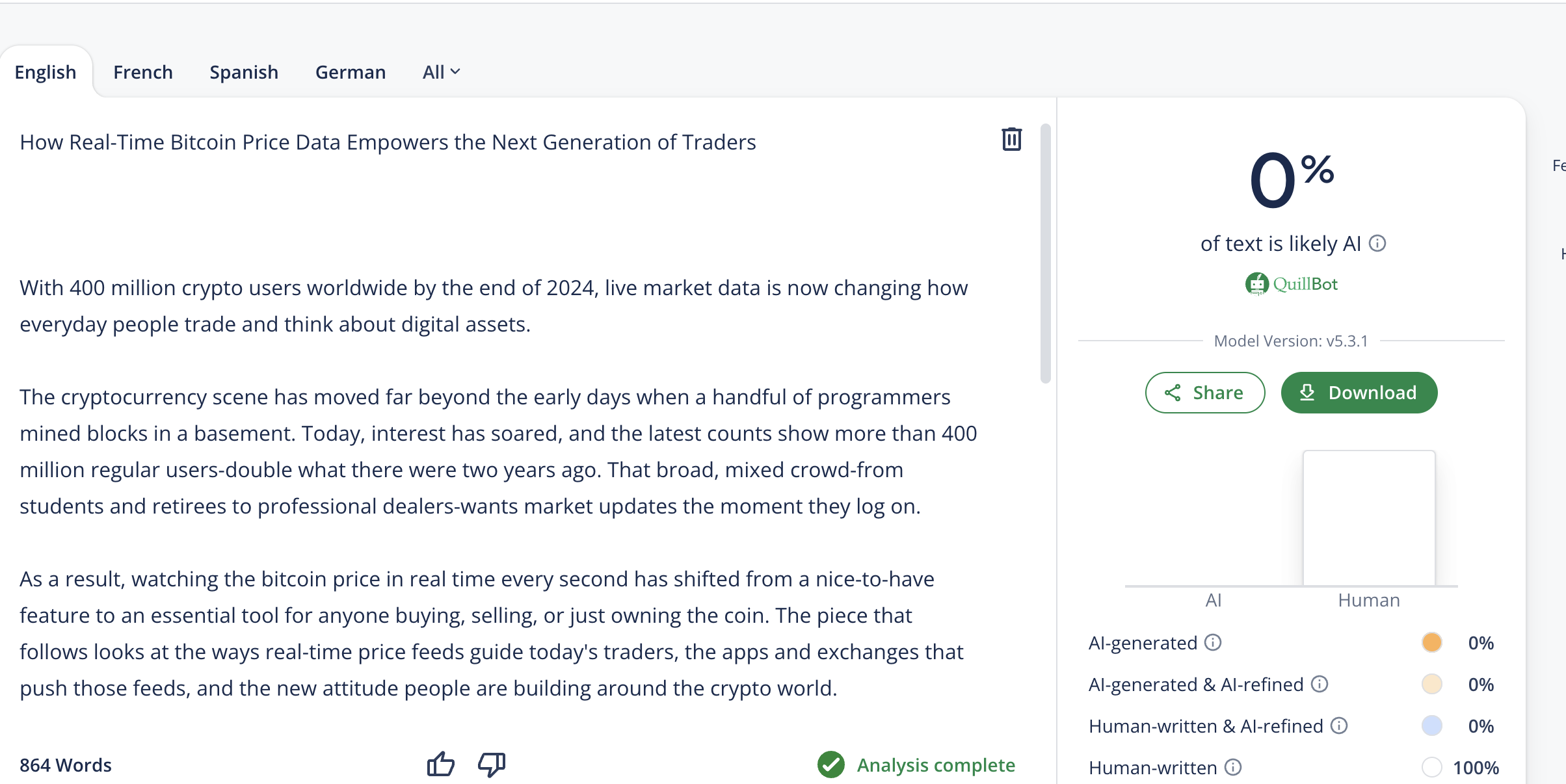Click the QuillBot logo

[1291, 284]
